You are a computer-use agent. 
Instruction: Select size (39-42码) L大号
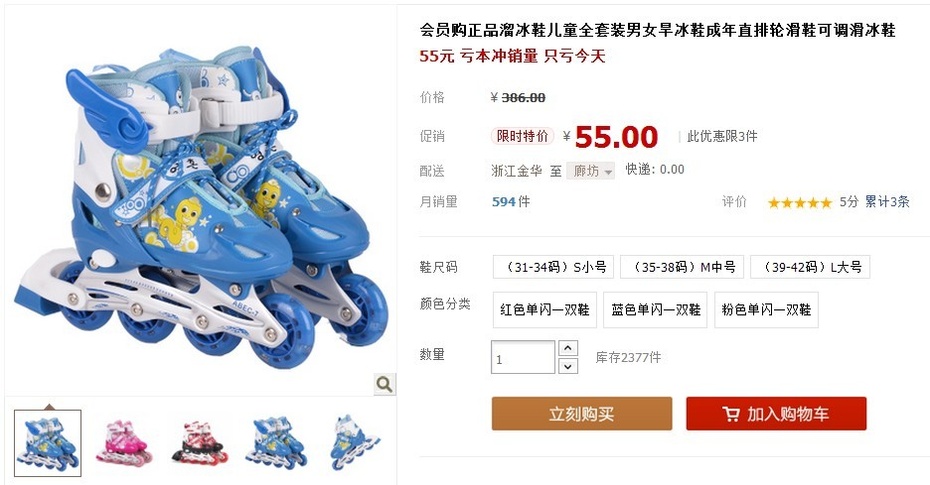(810, 267)
